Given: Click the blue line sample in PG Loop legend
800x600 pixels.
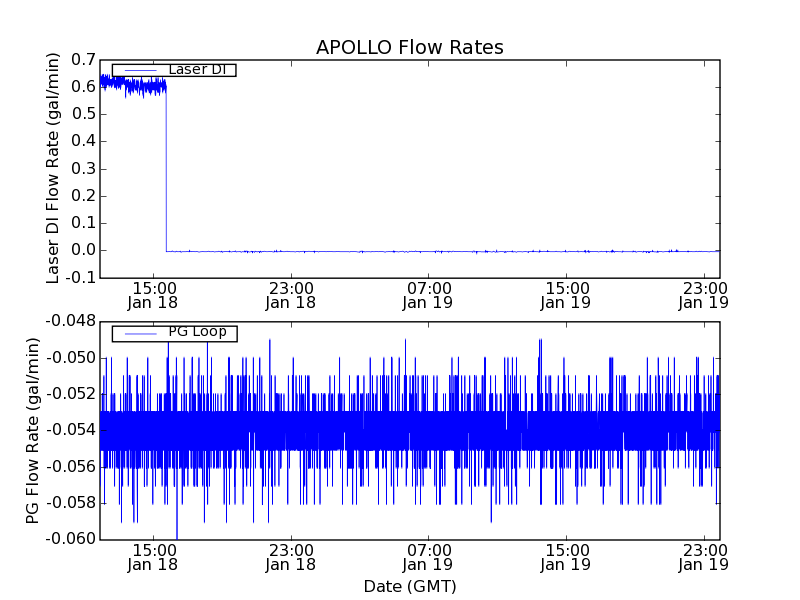Looking at the screenshot, I should point(141,334).
